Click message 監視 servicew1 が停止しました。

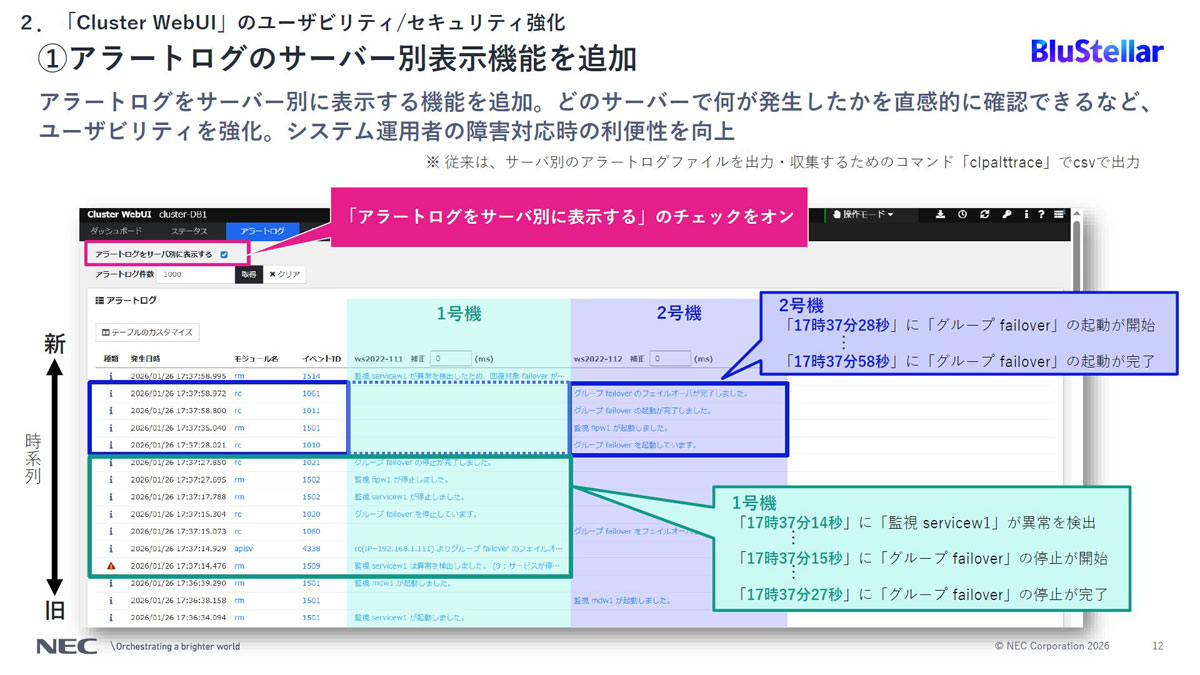point(413,496)
